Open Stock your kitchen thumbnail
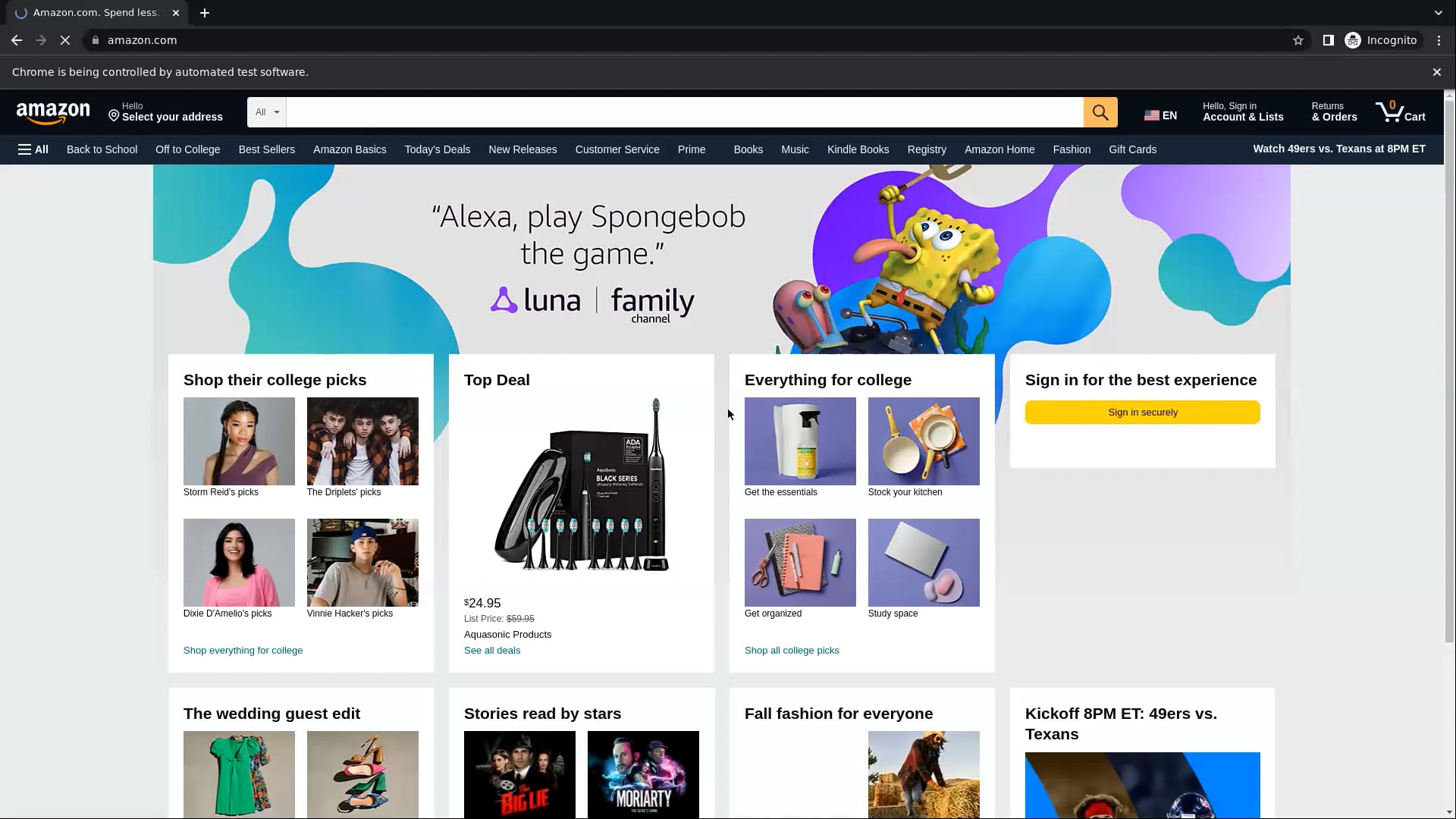 [x=924, y=441]
